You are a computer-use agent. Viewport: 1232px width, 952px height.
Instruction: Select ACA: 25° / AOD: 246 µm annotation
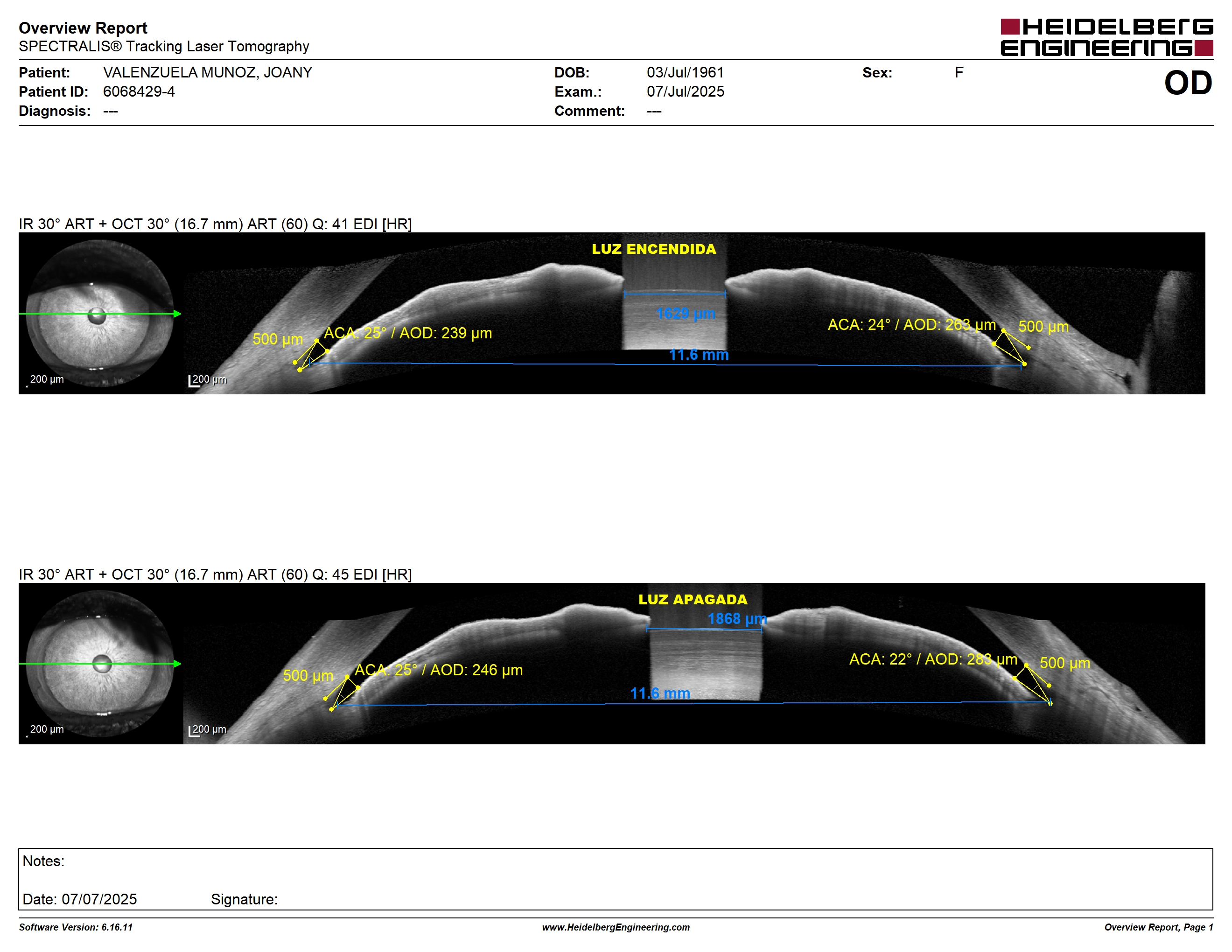click(x=438, y=670)
